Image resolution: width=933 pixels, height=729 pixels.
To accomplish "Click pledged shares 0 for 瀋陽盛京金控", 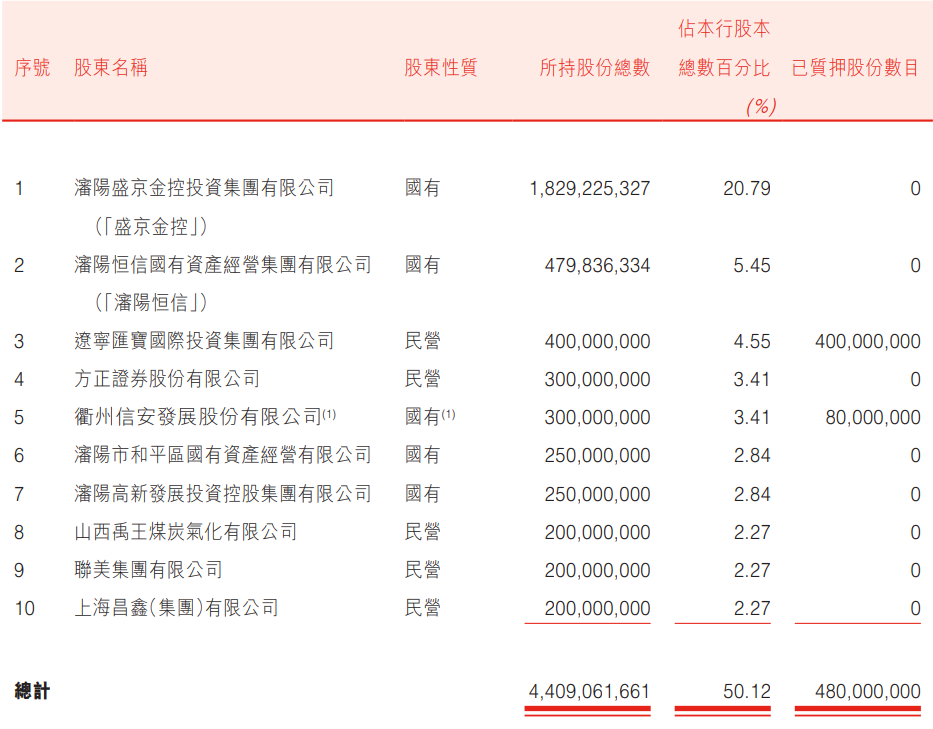I will click(916, 189).
